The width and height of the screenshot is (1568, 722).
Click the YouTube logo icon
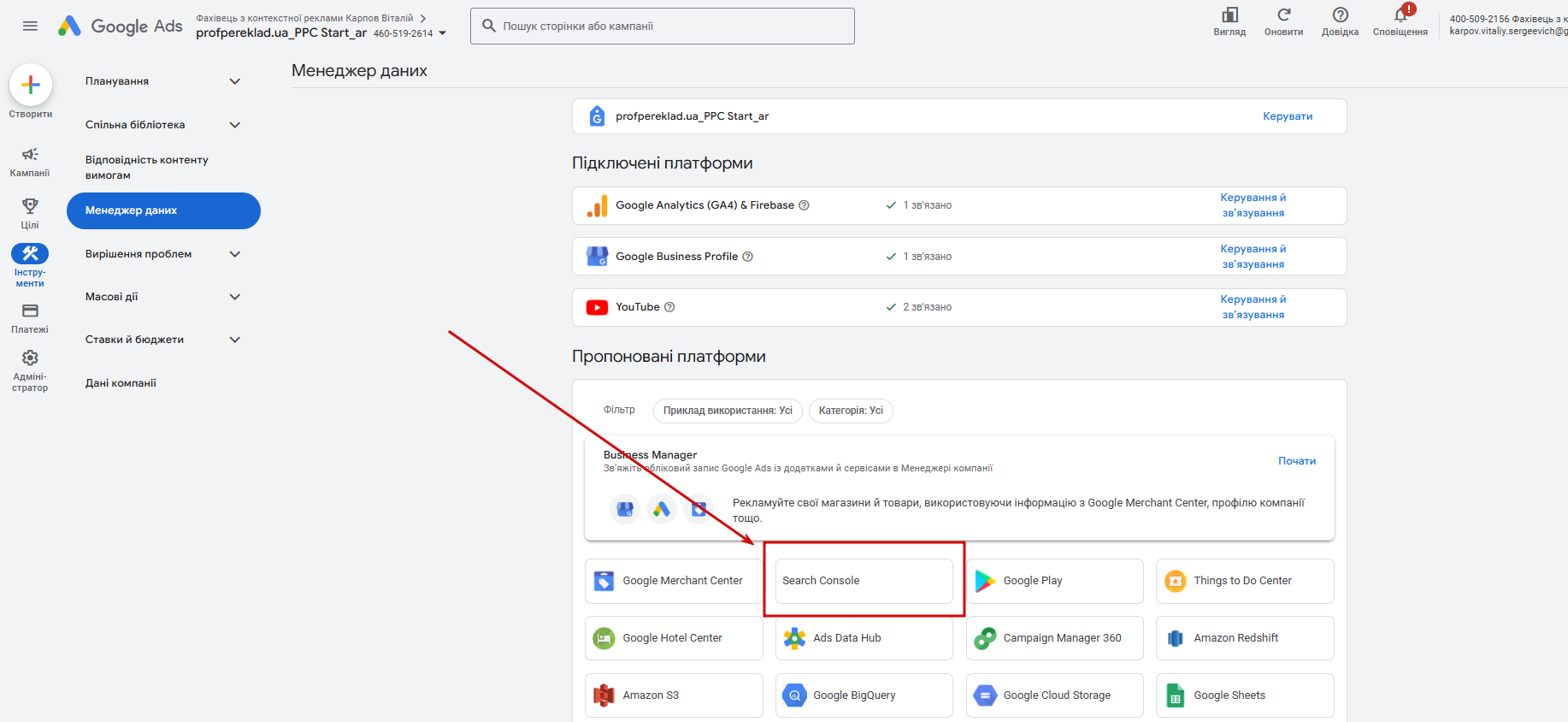597,307
